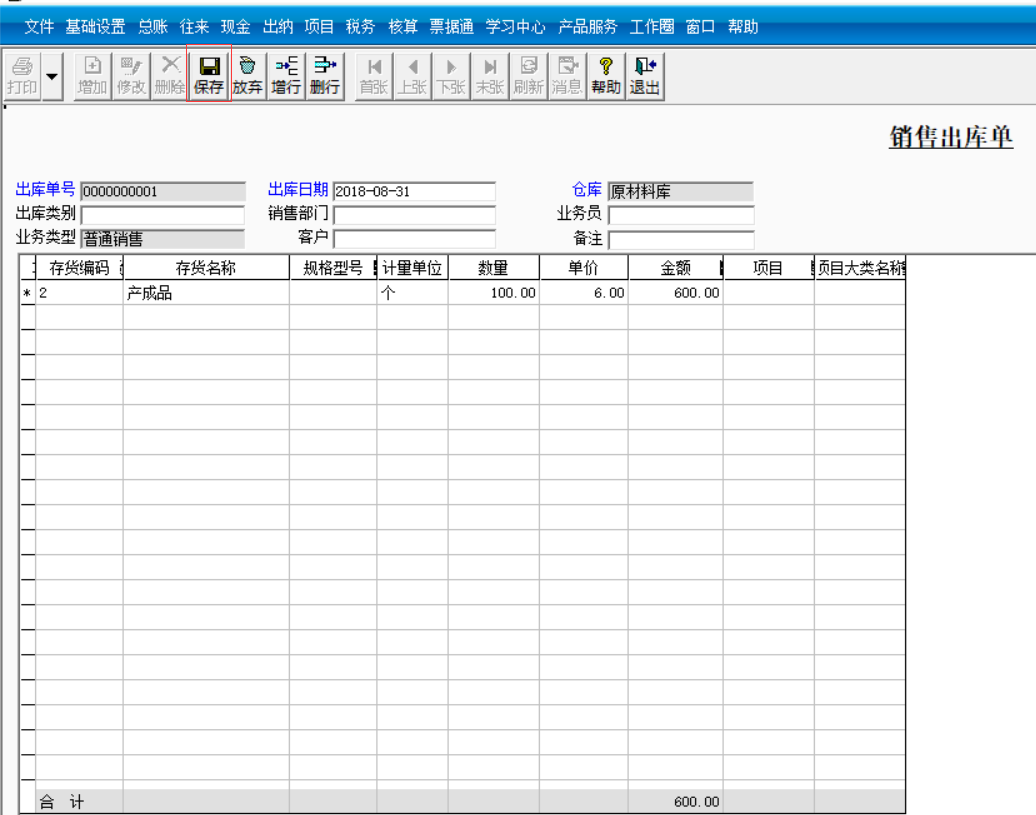Click the 出库日期 date field
This screenshot has width=1036, height=815.
click(413, 191)
